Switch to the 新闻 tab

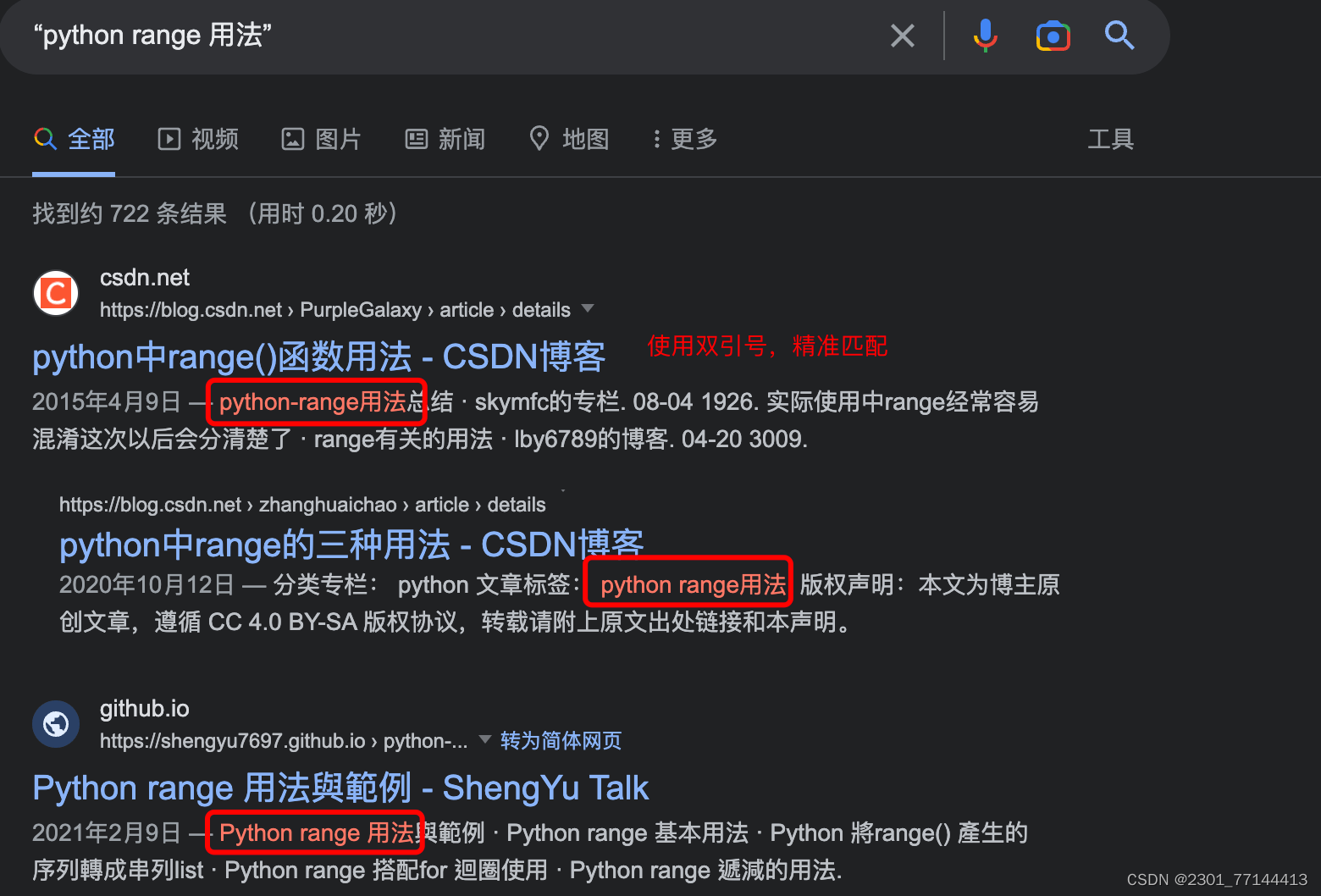pos(445,139)
